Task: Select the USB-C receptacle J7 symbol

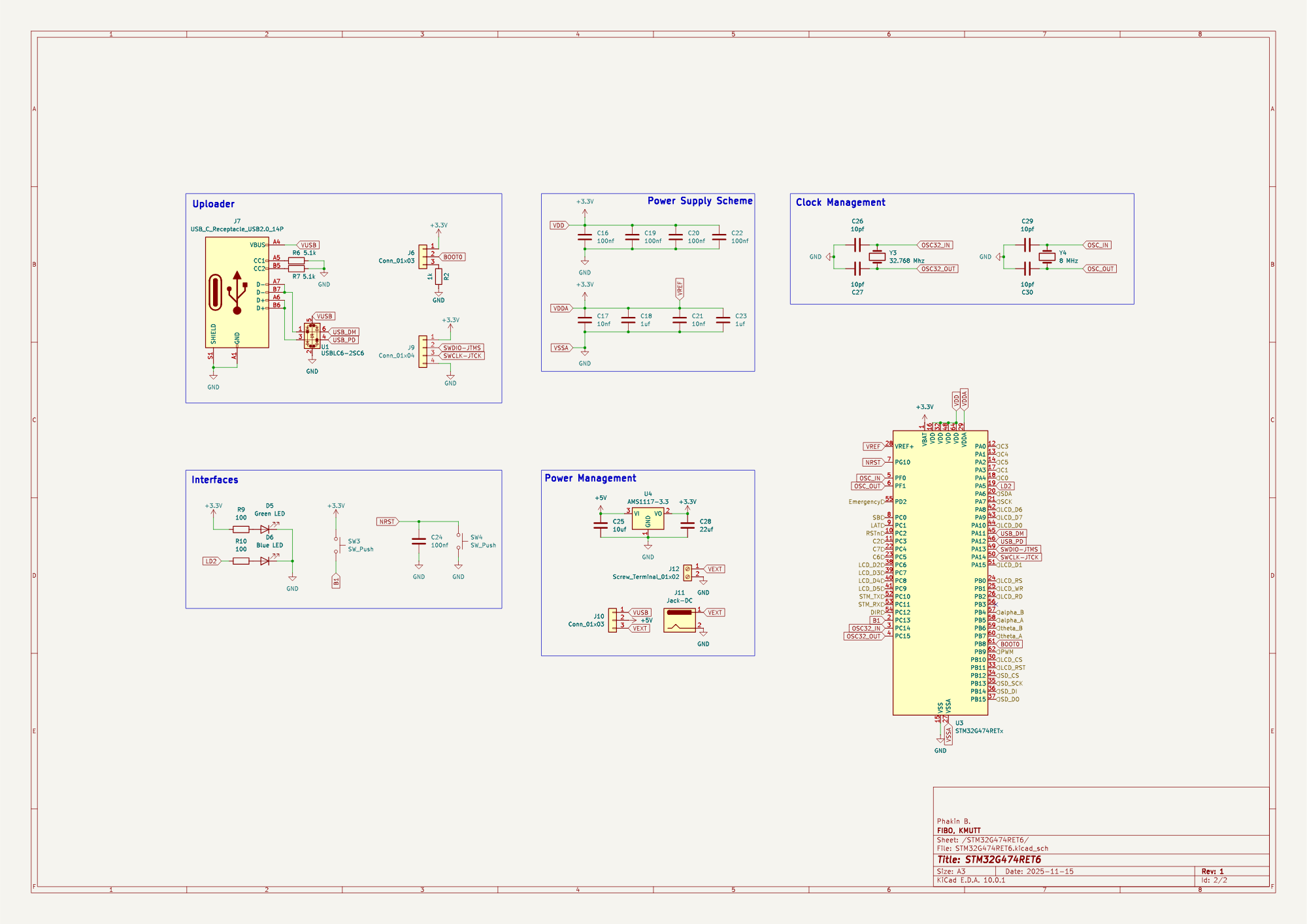Action: (237, 292)
